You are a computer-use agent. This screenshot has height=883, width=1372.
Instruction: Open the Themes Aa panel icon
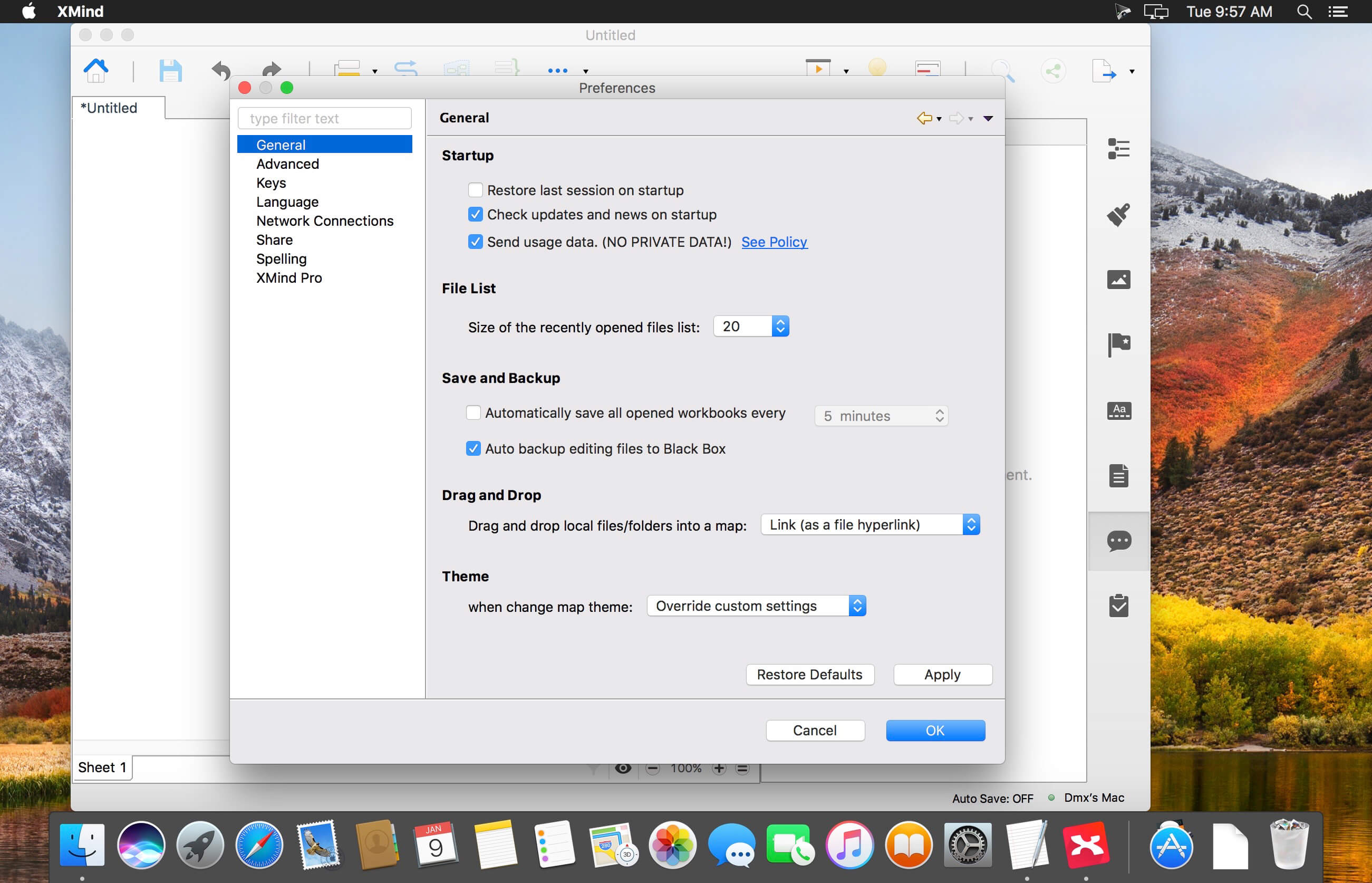(x=1119, y=410)
